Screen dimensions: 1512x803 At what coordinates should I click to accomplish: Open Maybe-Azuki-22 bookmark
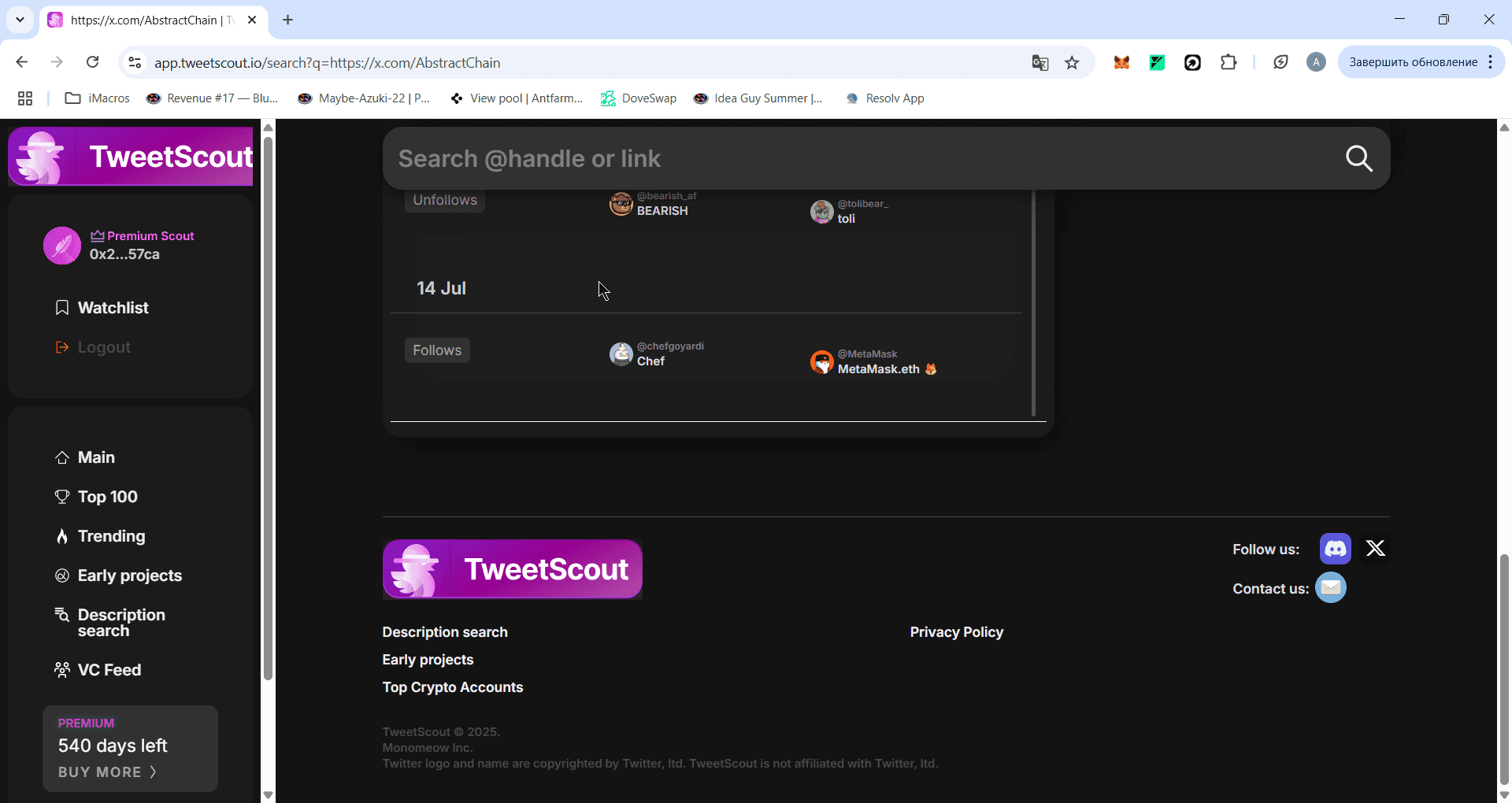click(x=364, y=98)
